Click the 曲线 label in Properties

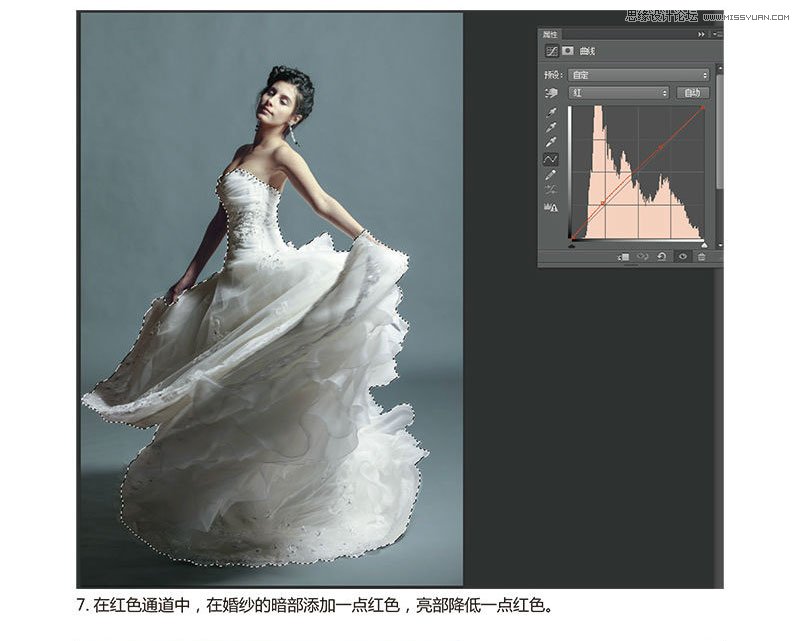pos(587,51)
